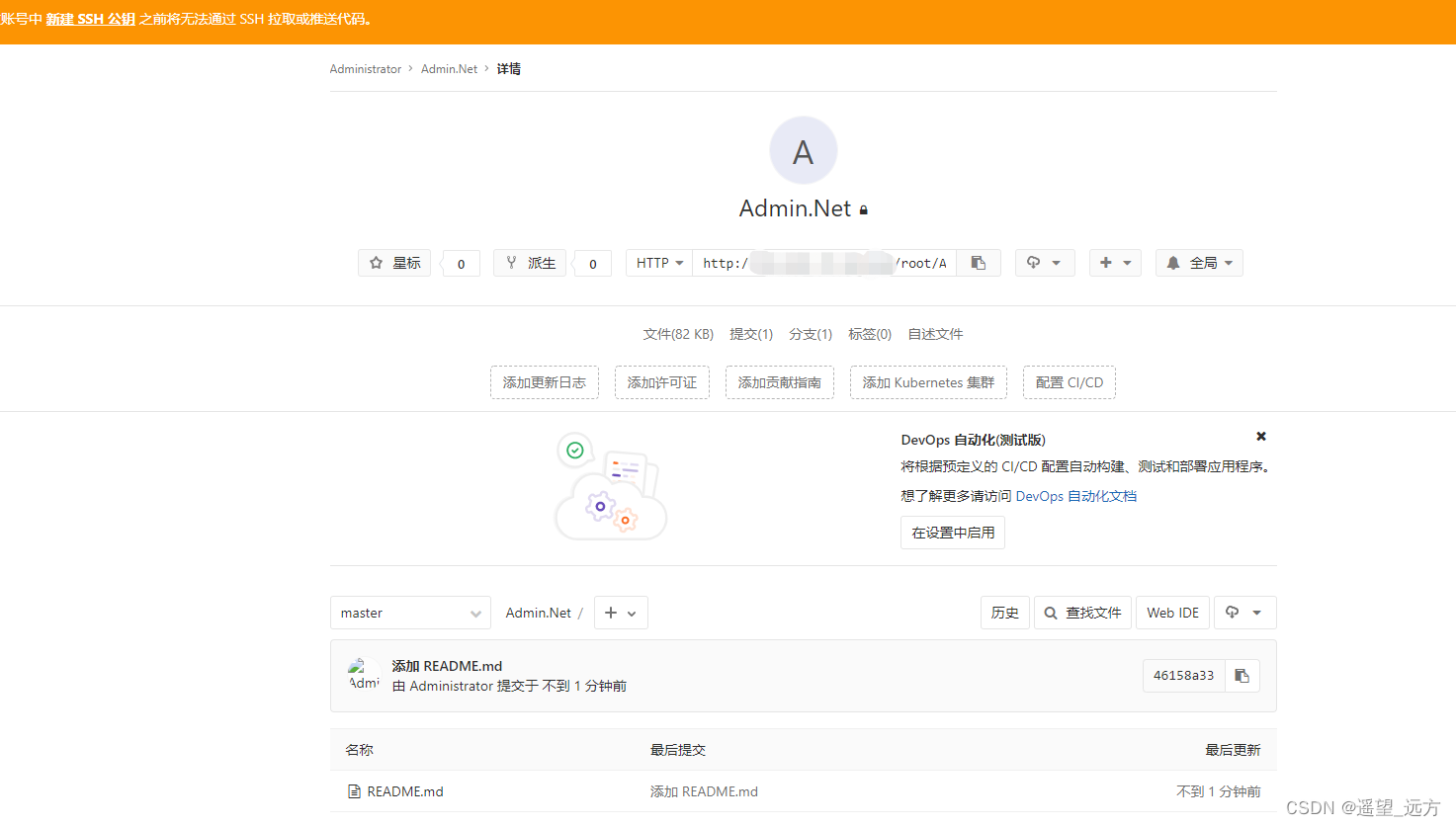Screen dimensions: 1456x826
Task: Star the Admin.Net repository
Action: 393,262
